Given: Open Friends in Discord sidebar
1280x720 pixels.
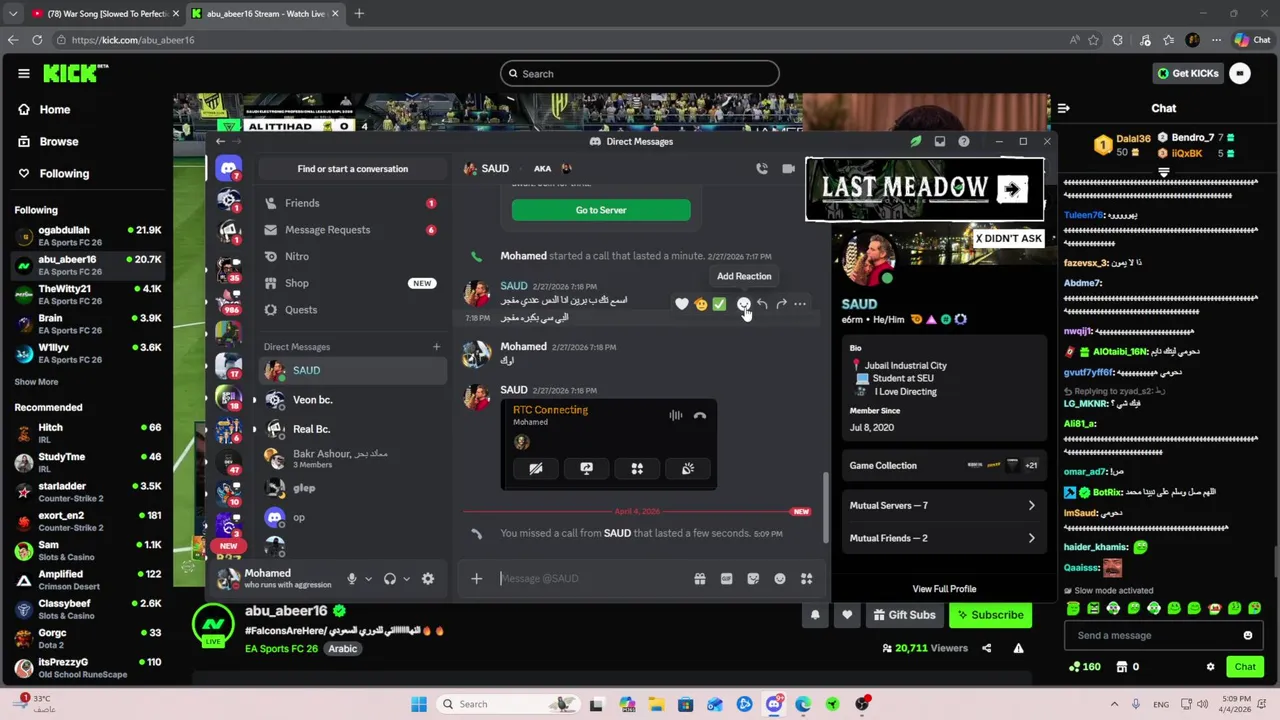Looking at the screenshot, I should coord(351,203).
